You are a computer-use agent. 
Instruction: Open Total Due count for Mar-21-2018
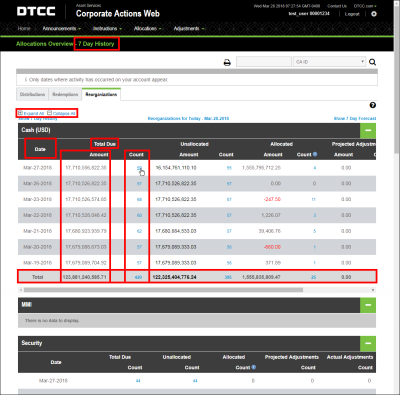coord(139,231)
